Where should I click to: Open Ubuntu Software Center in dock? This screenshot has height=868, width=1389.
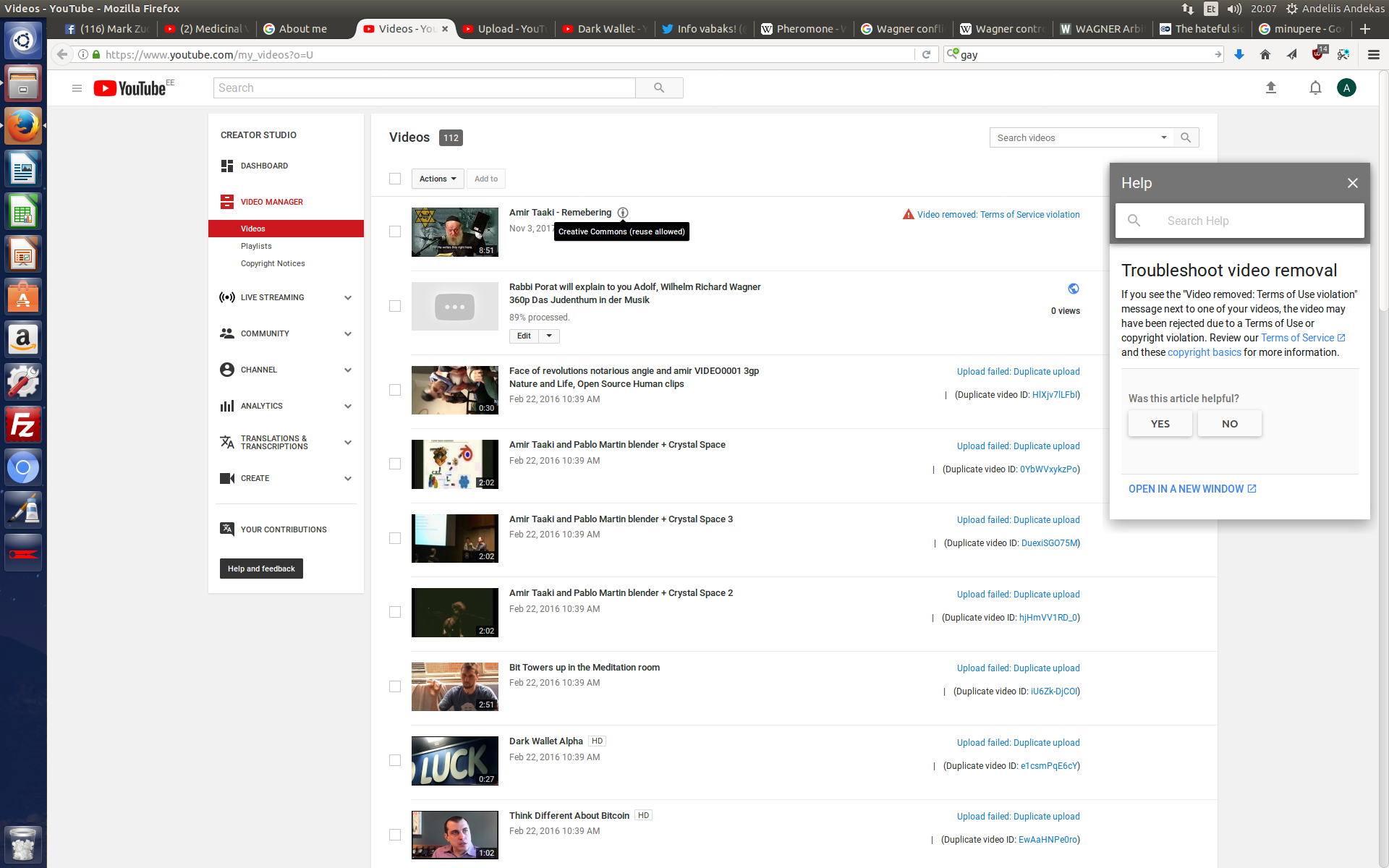[x=23, y=297]
